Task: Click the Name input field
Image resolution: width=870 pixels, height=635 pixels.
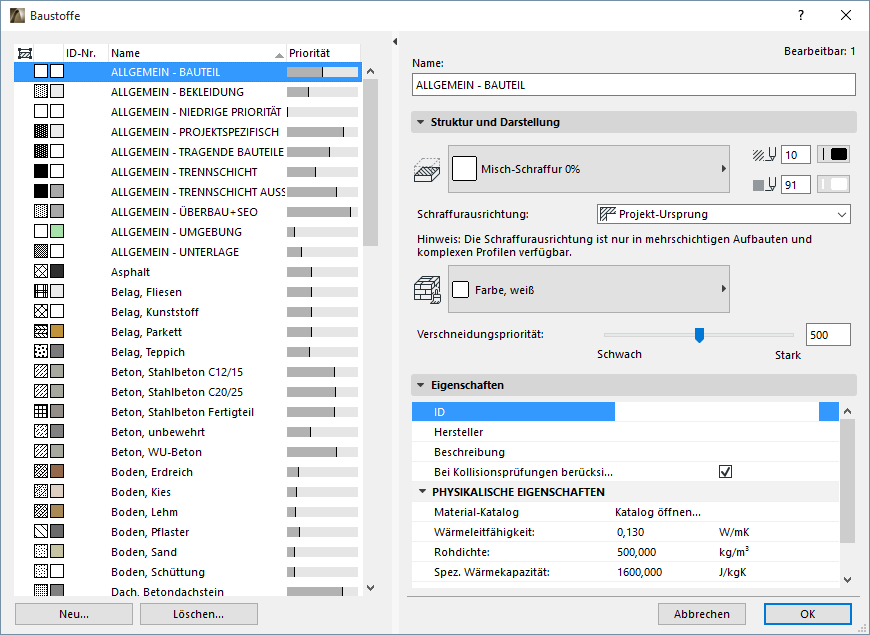Action: (x=634, y=85)
